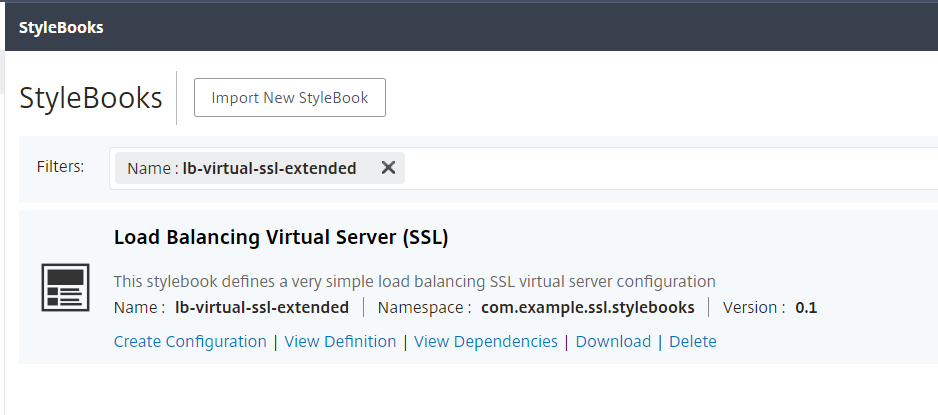Screen dimensions: 938x415
Task: Open the Create Configuration link
Action: pyautogui.click(x=190, y=341)
